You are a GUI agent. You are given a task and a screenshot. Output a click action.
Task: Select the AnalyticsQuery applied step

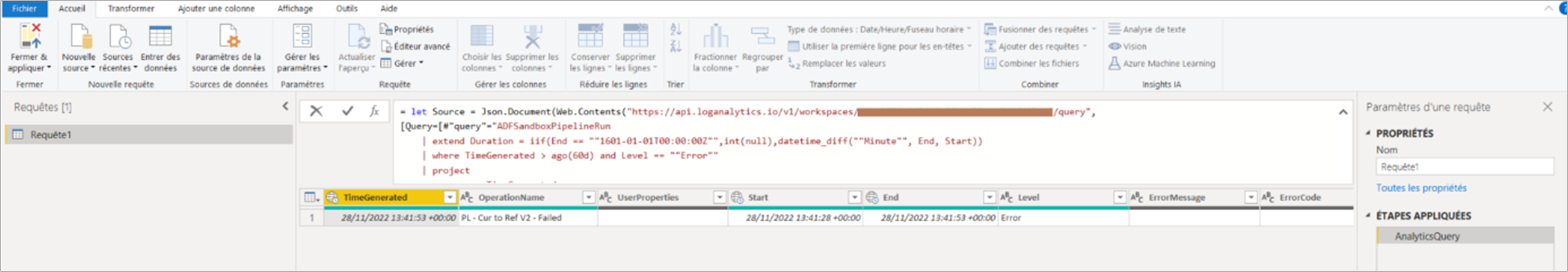coord(1465,236)
